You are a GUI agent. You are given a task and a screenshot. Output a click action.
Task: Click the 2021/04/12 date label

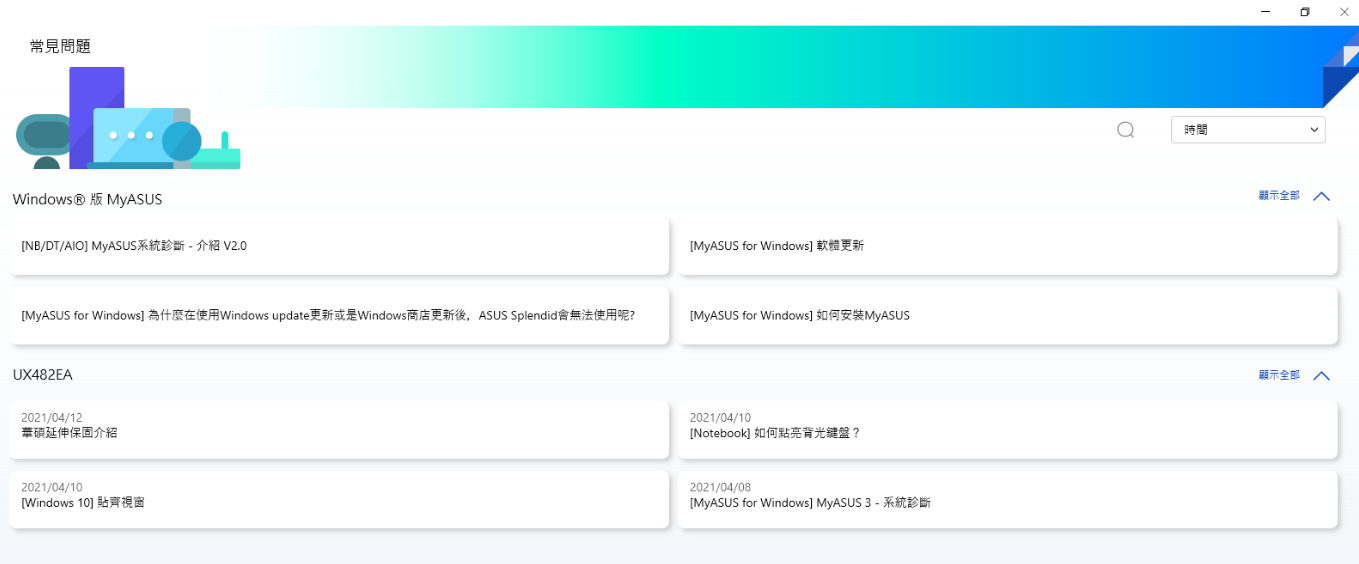coord(51,417)
